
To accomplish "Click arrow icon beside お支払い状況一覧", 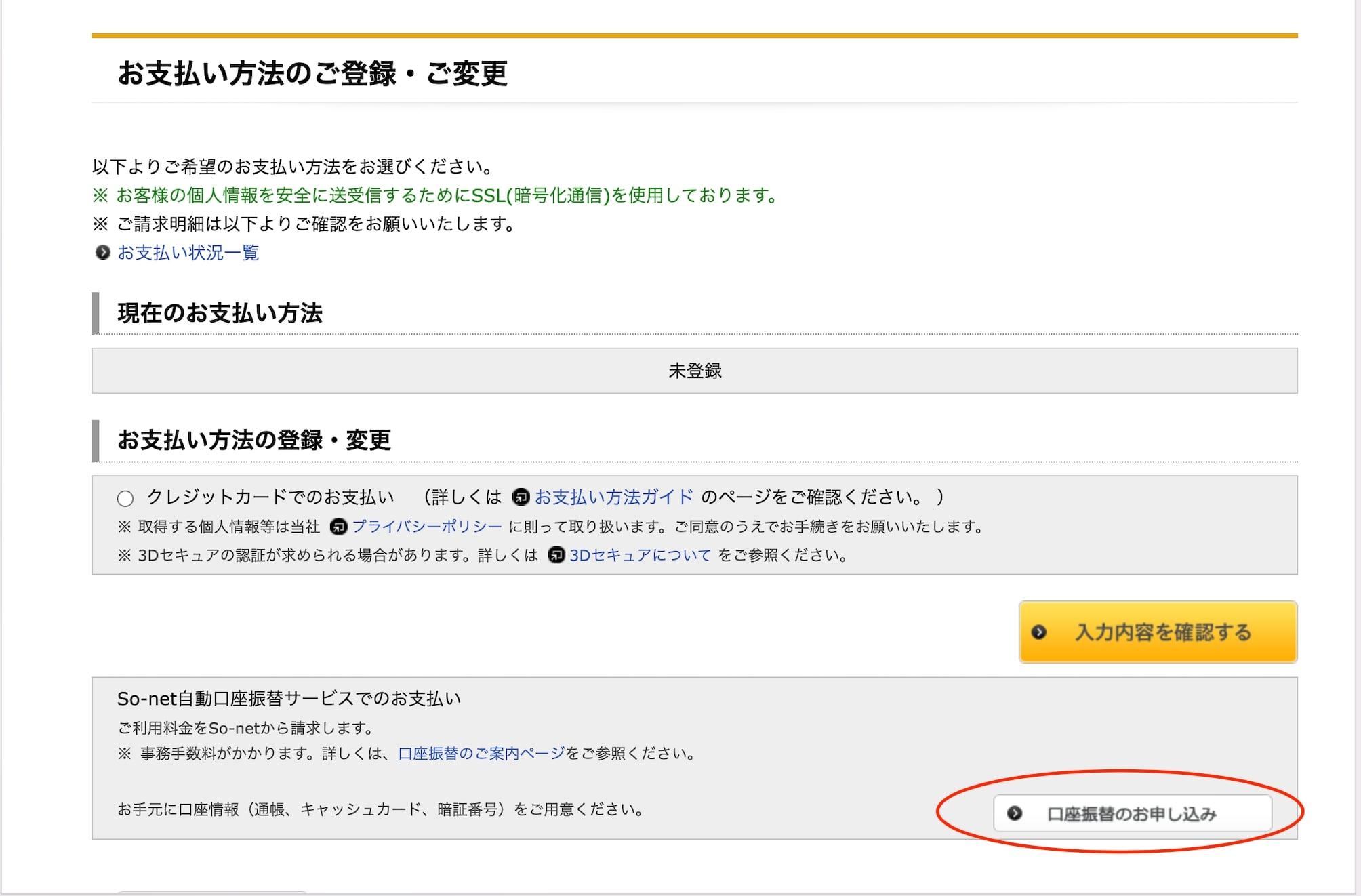I will [x=102, y=253].
